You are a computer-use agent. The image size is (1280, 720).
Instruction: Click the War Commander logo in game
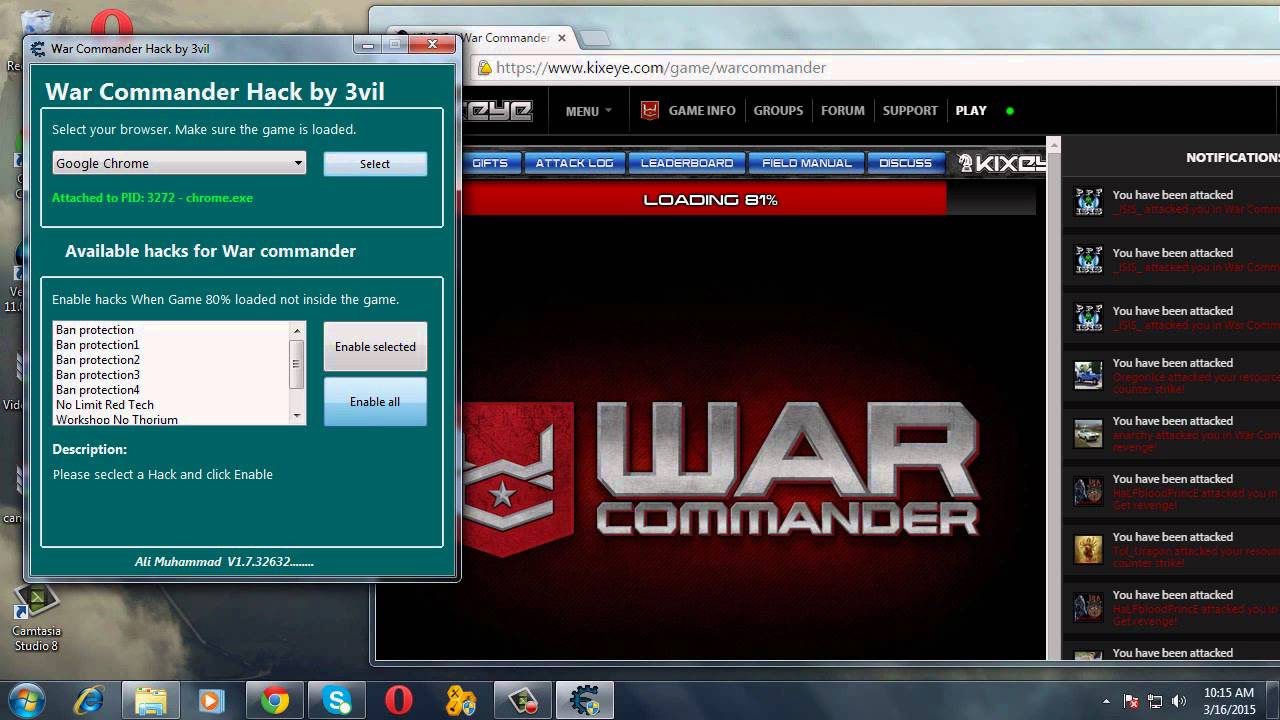(721, 478)
